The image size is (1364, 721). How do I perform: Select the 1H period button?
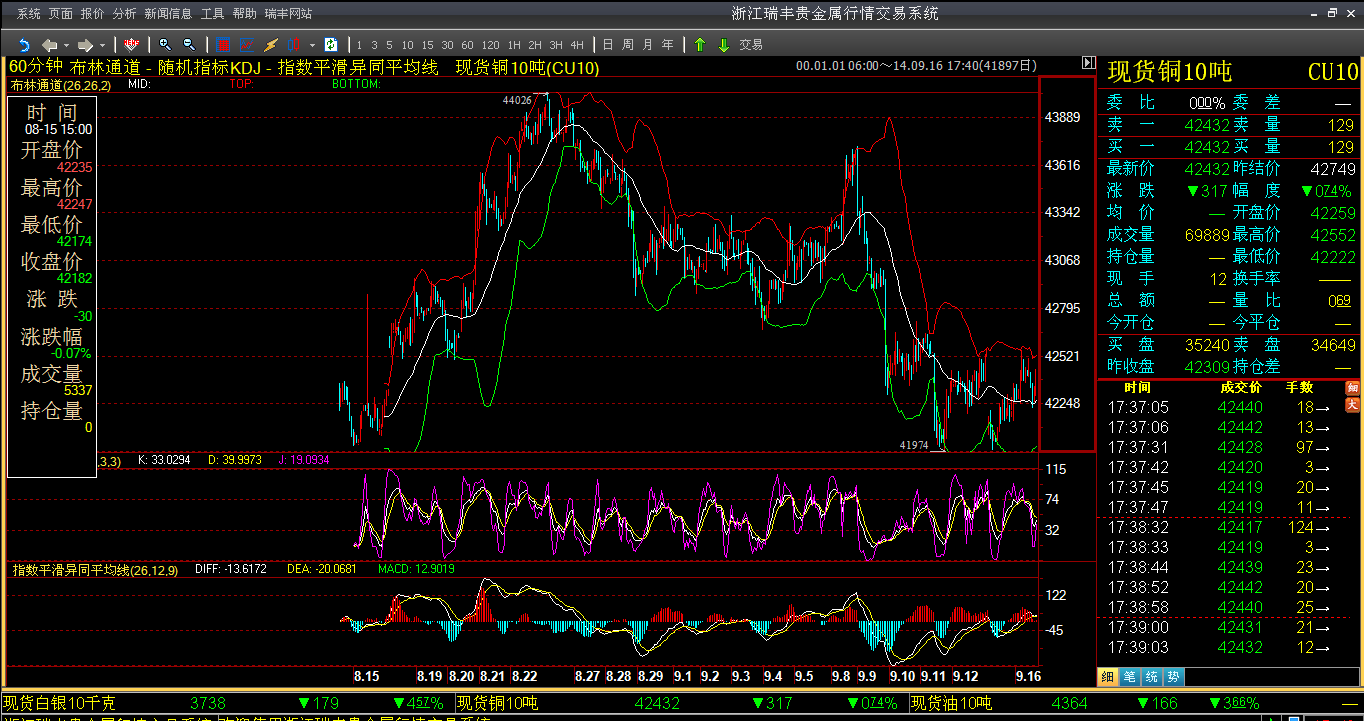click(514, 45)
